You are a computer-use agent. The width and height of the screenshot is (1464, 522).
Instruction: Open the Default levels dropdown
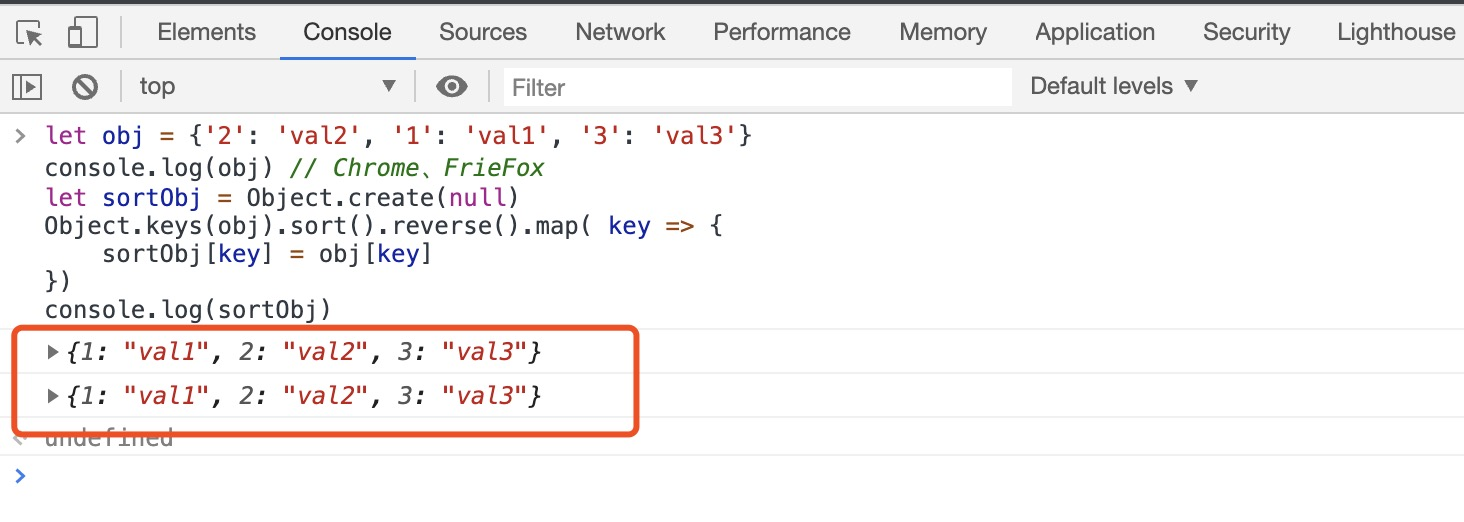pyautogui.click(x=1114, y=87)
